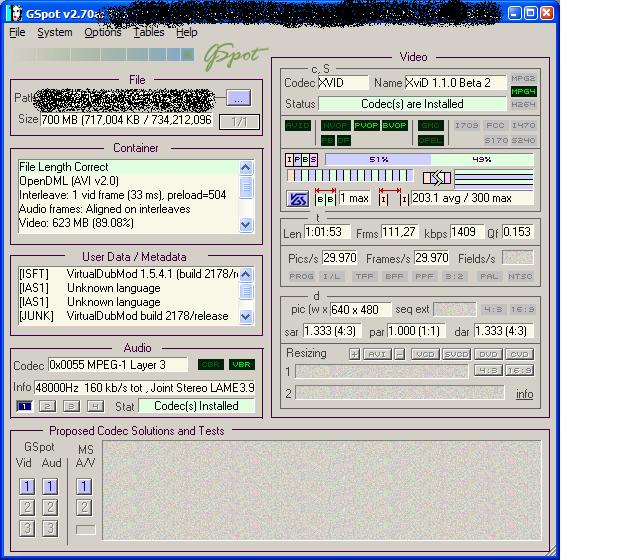Toggle GSpot Vid test 2

[x=27, y=508]
